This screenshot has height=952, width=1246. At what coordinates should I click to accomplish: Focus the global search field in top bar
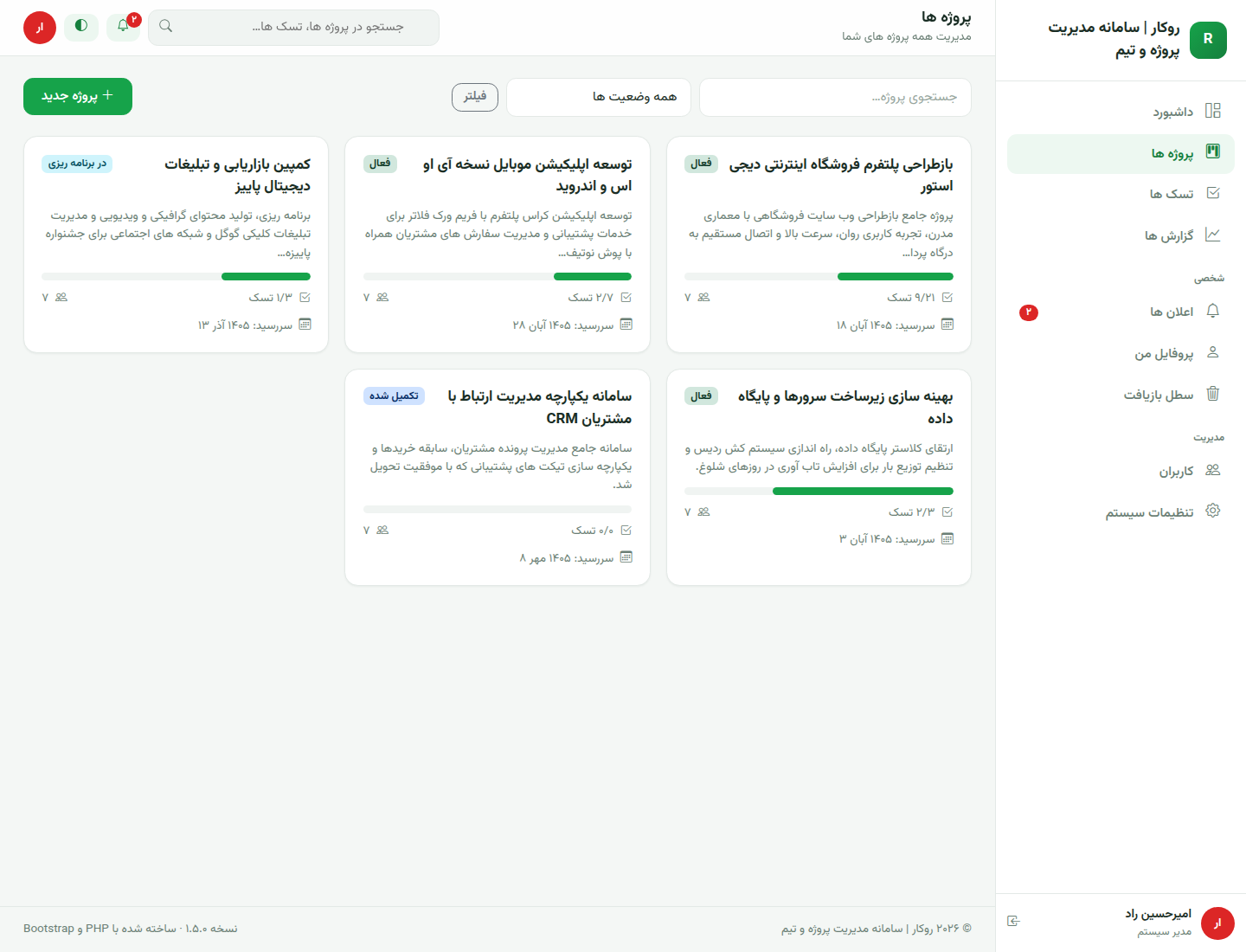(294, 27)
